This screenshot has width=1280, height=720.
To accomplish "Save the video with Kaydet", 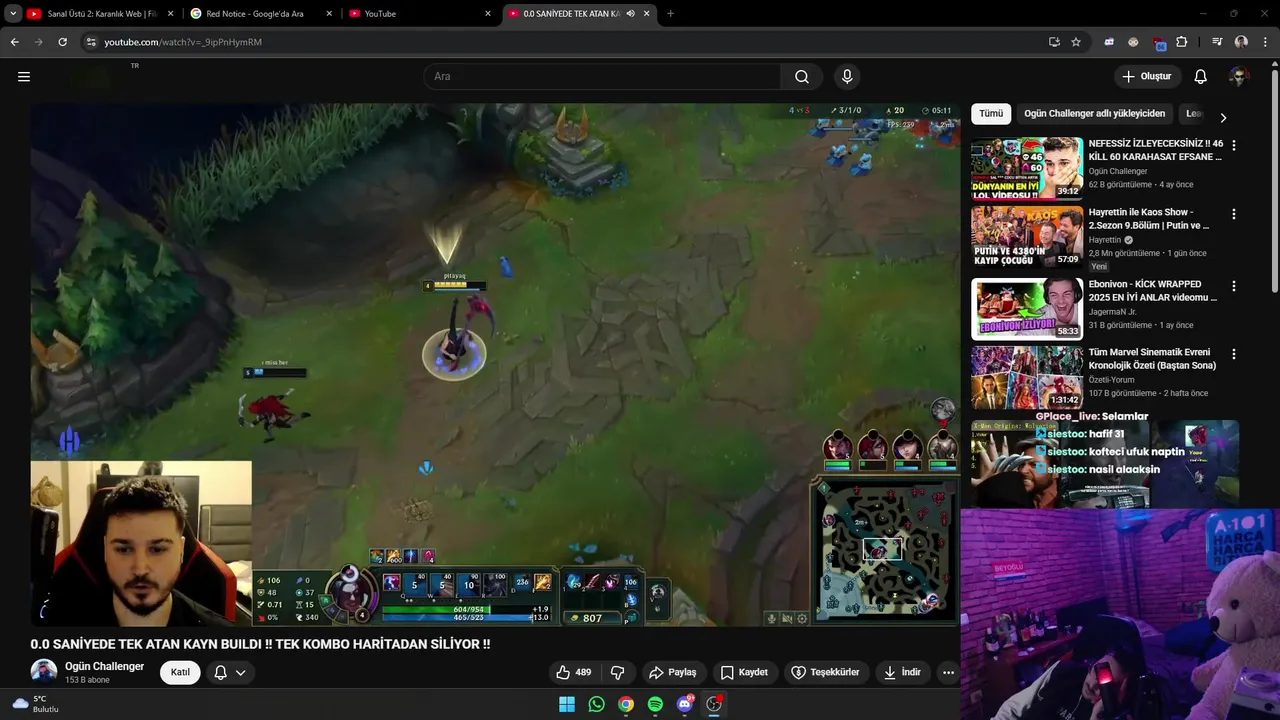I will click(x=745, y=672).
